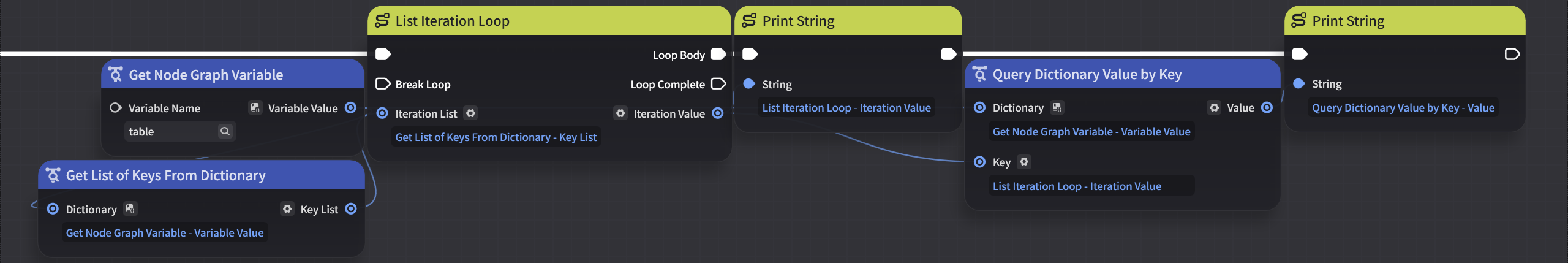Click the gear icon beside Iteration Value
The image size is (1568, 263).
pos(620,113)
